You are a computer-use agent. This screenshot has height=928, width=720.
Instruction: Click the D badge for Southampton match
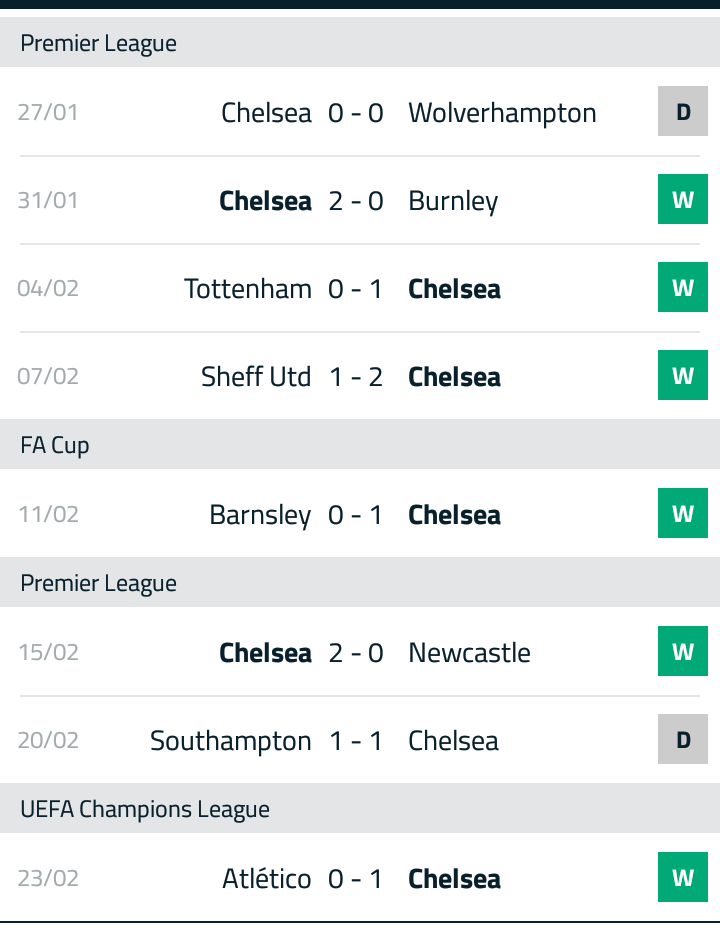coord(683,739)
